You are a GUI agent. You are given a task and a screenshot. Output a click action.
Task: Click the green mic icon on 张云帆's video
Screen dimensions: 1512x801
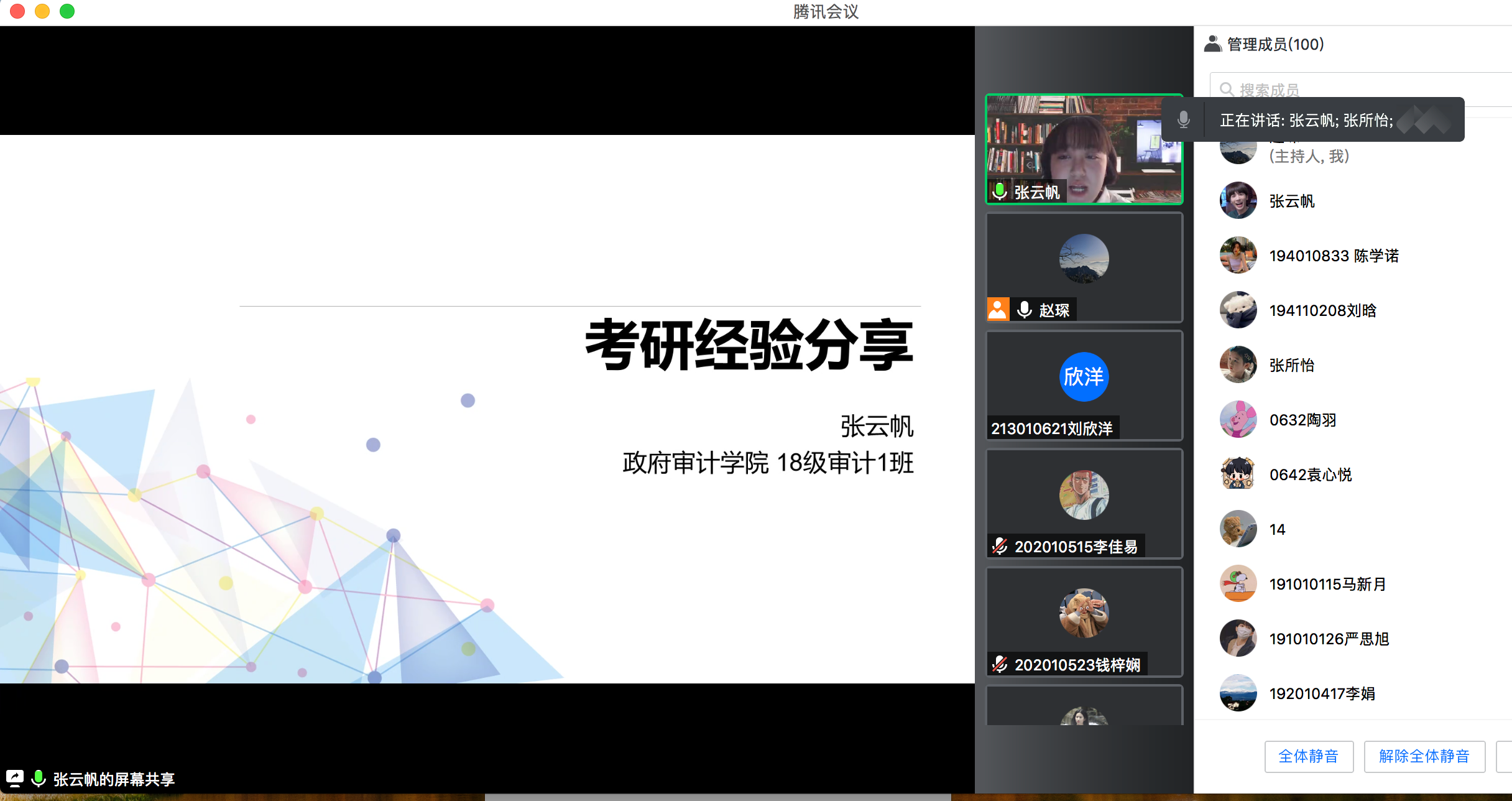(1000, 192)
